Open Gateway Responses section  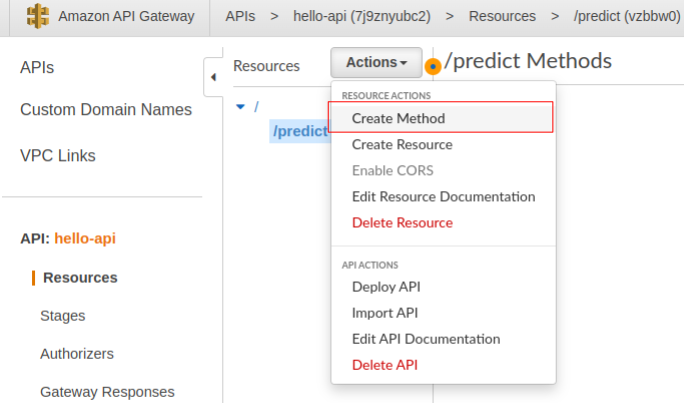(107, 392)
